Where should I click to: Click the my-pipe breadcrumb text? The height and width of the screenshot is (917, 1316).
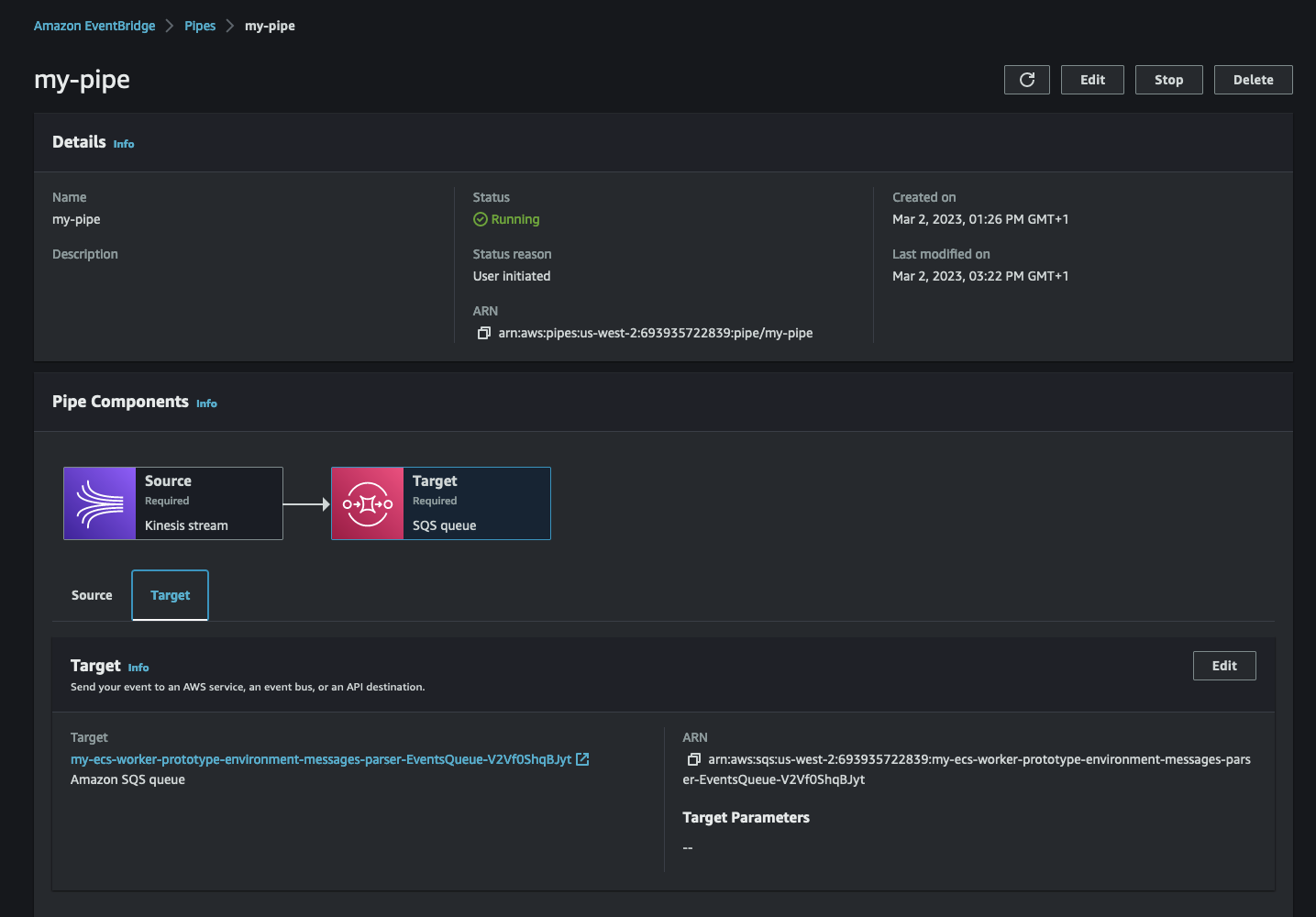click(270, 26)
